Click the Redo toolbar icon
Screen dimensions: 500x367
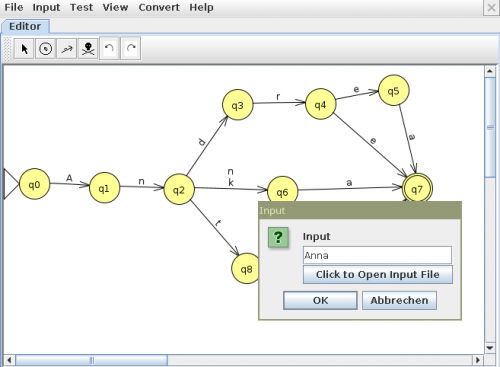[131, 49]
